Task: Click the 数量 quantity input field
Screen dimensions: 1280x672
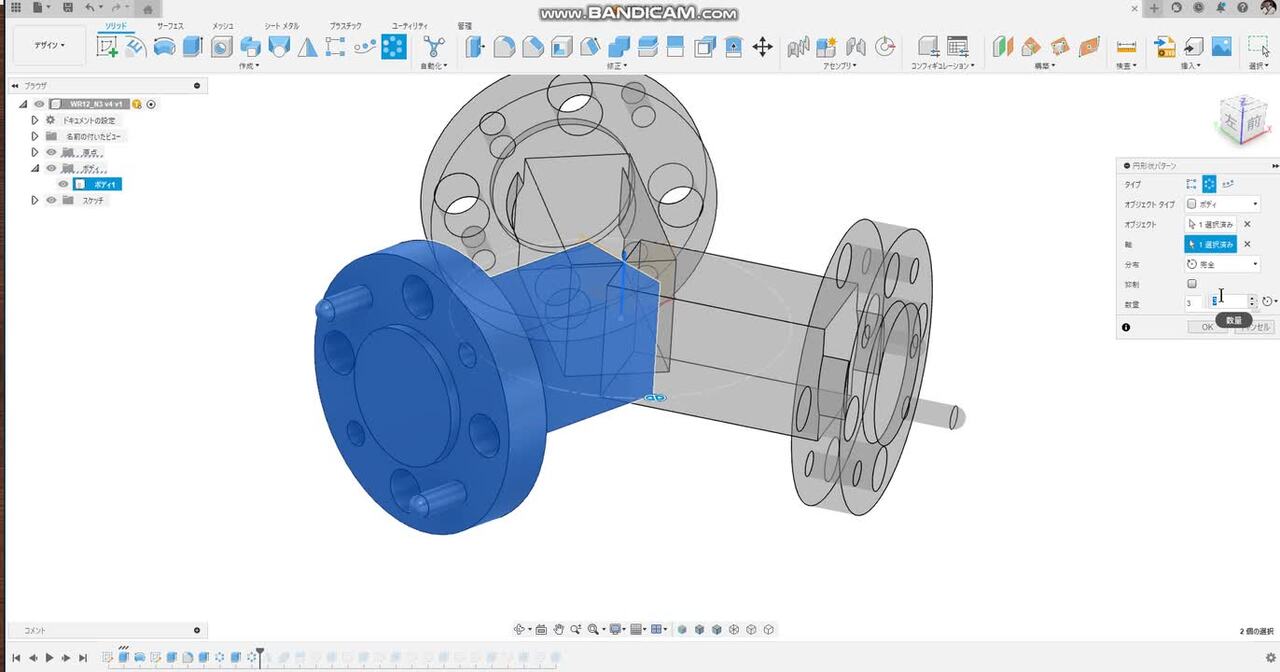Action: coord(1228,302)
